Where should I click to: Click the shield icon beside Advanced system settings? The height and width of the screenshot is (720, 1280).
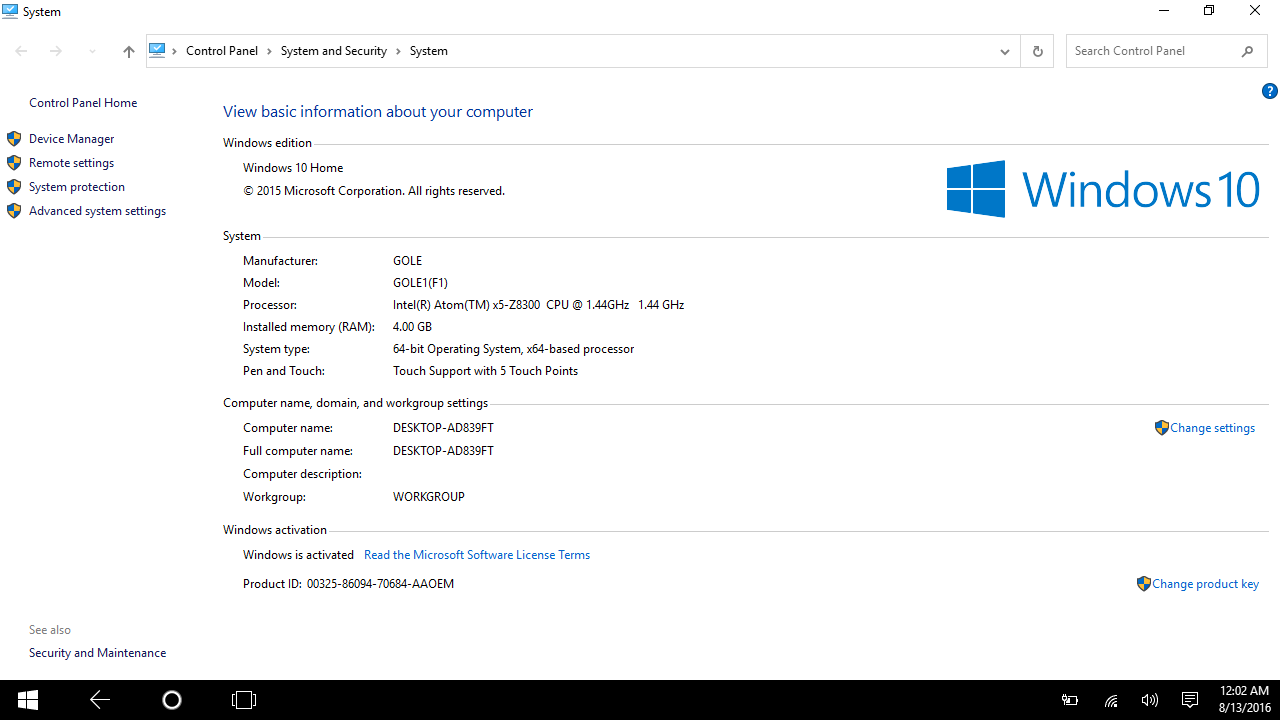coord(14,211)
